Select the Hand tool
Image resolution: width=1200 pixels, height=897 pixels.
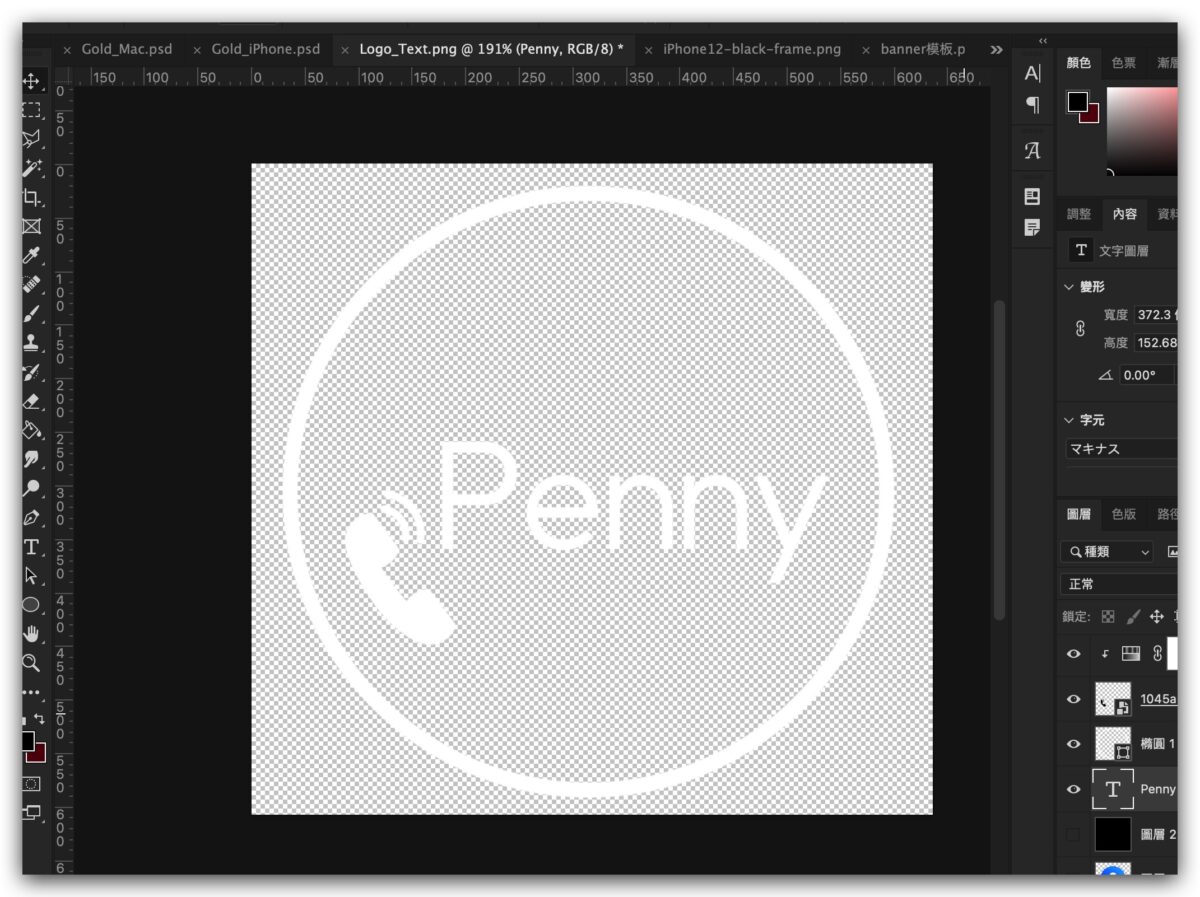point(31,633)
